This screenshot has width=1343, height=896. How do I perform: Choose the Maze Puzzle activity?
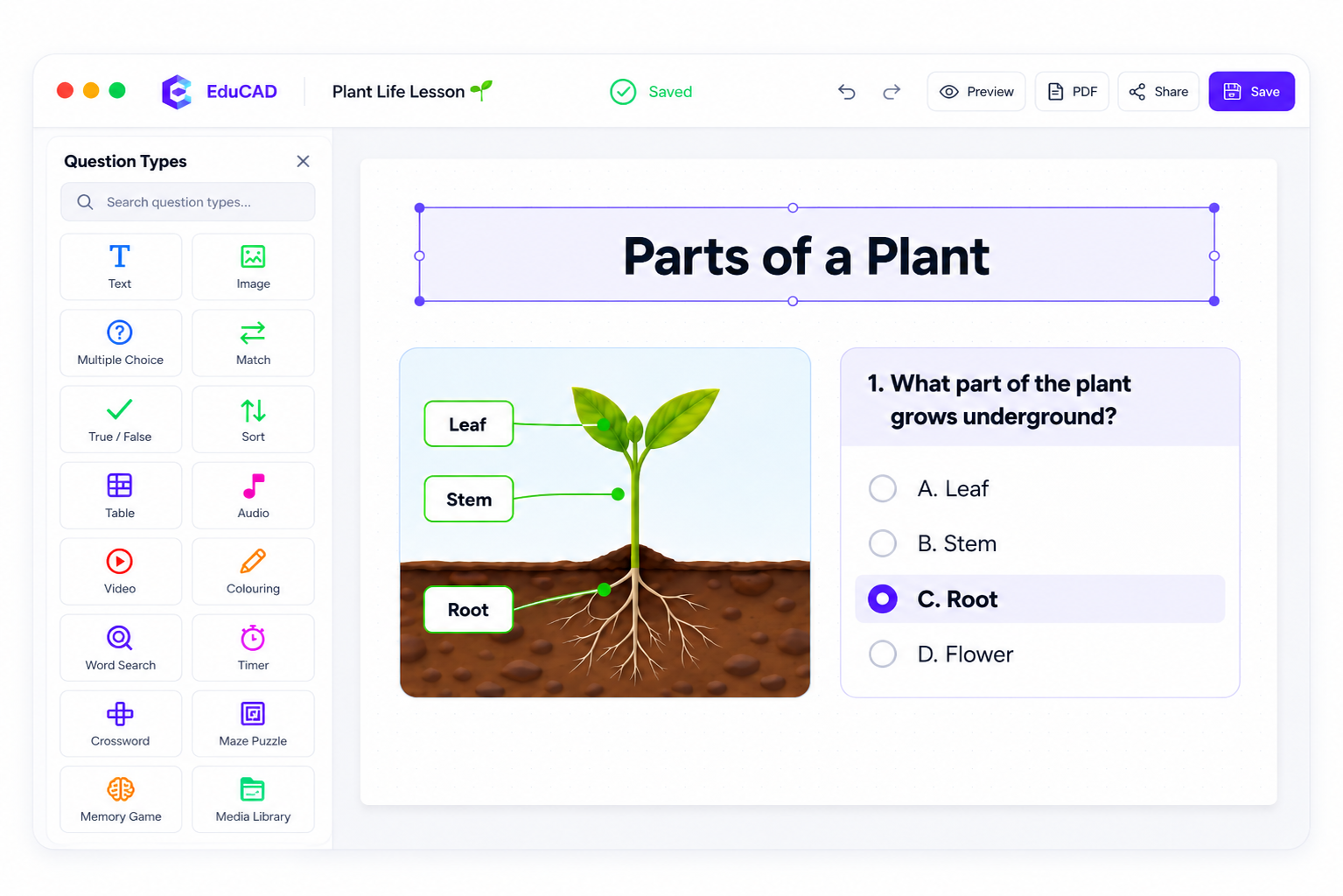click(253, 724)
